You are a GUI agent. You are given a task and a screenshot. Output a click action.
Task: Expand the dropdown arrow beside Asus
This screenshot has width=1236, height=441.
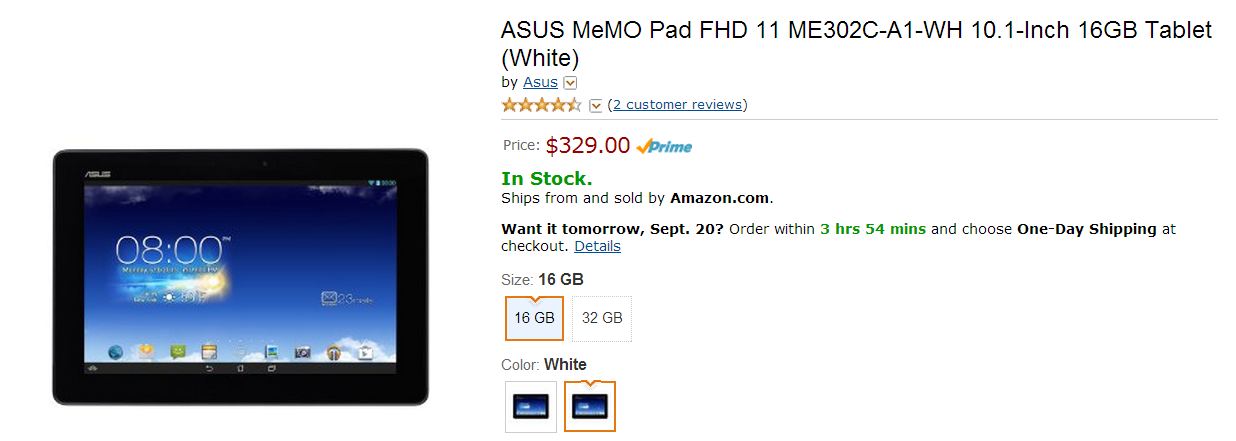570,83
